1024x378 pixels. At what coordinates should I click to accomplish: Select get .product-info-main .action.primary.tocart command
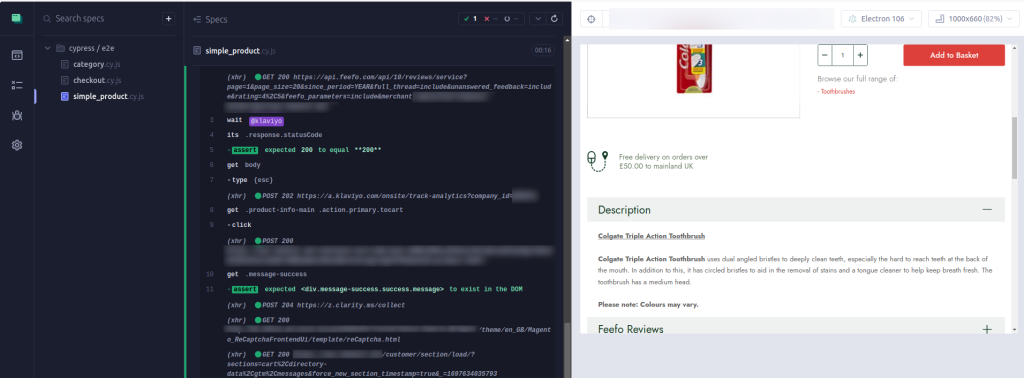tap(377, 210)
